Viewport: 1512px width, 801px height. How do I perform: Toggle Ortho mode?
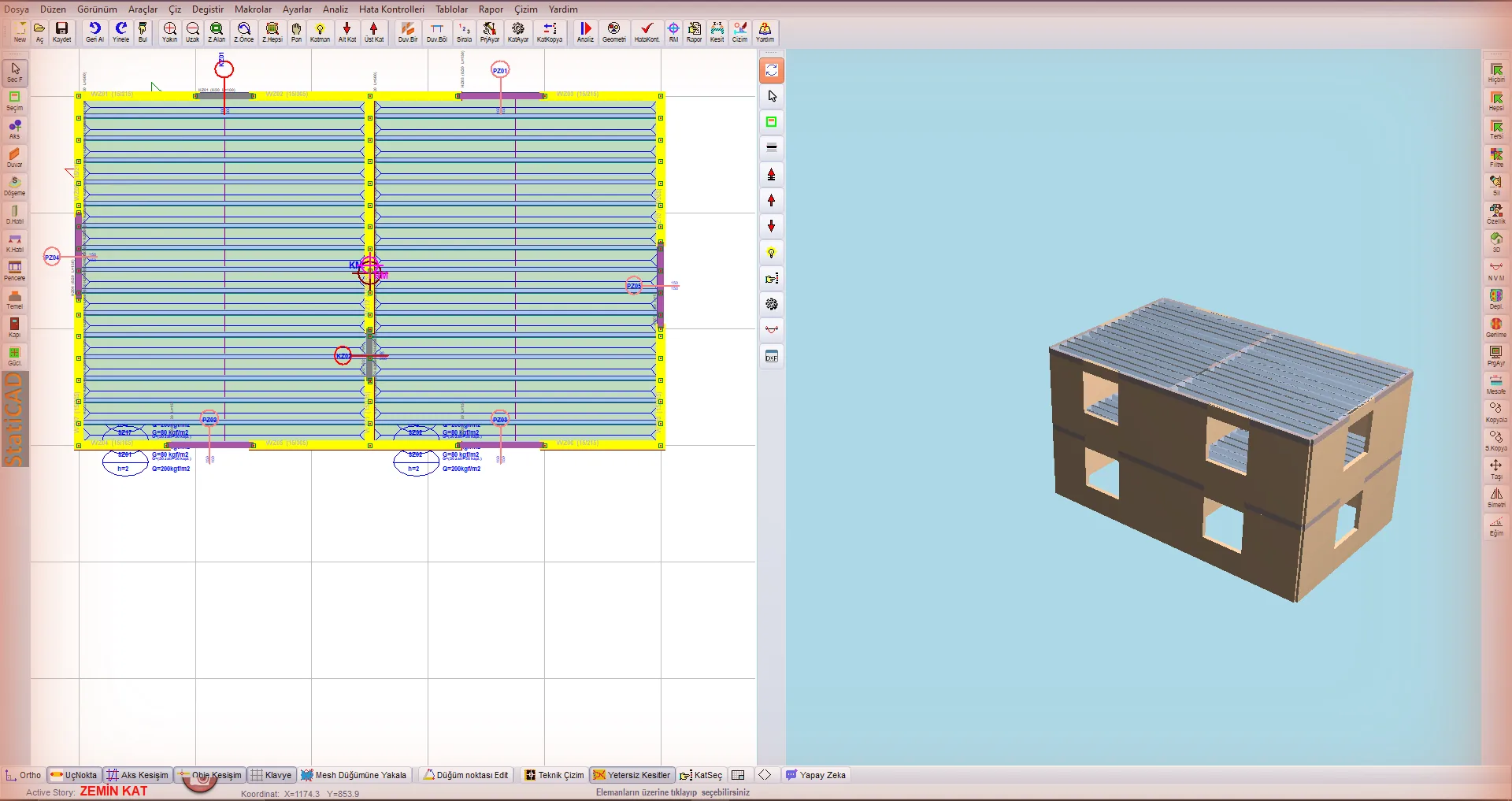tap(24, 775)
